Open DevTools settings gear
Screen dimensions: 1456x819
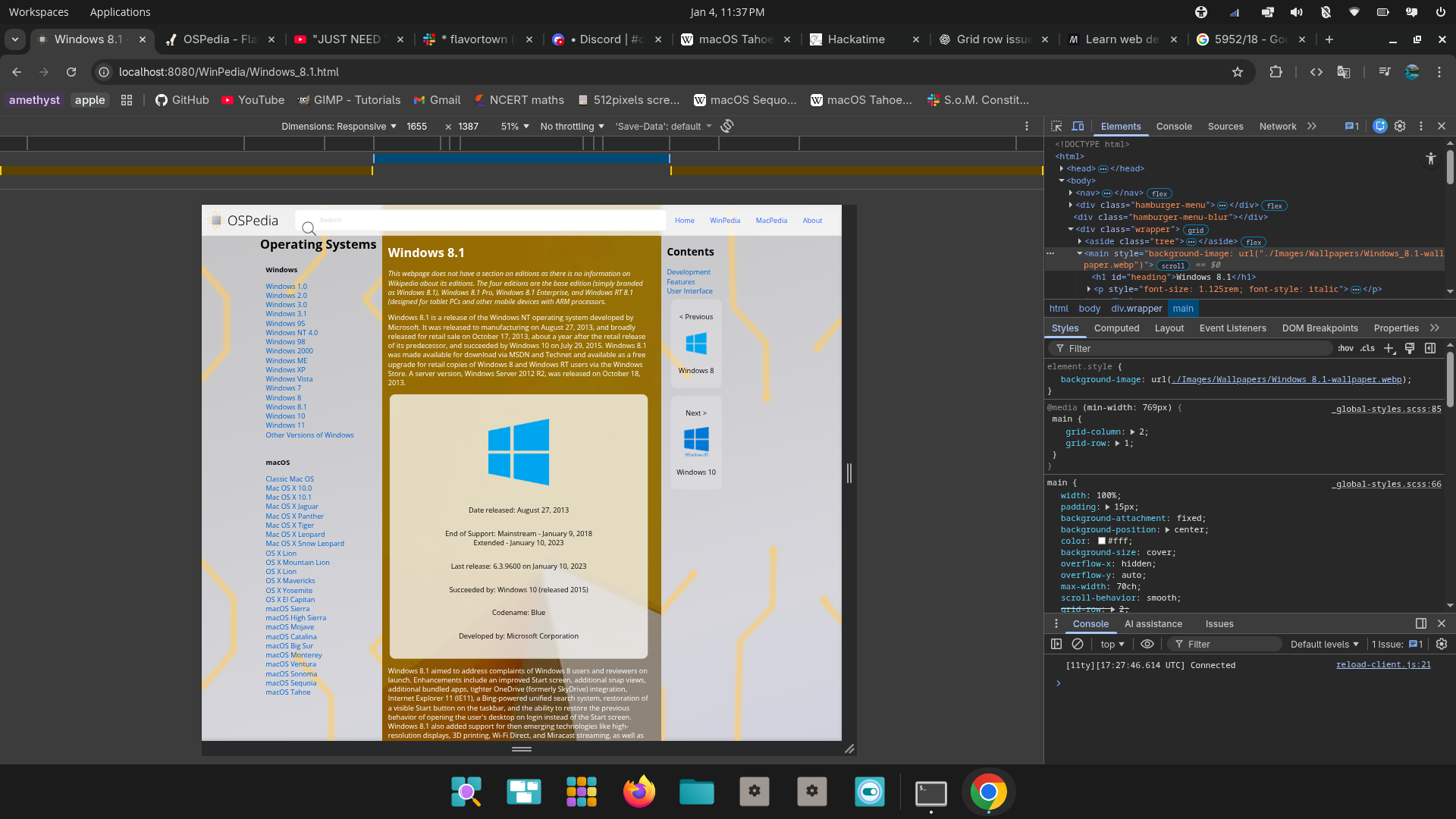(1400, 126)
